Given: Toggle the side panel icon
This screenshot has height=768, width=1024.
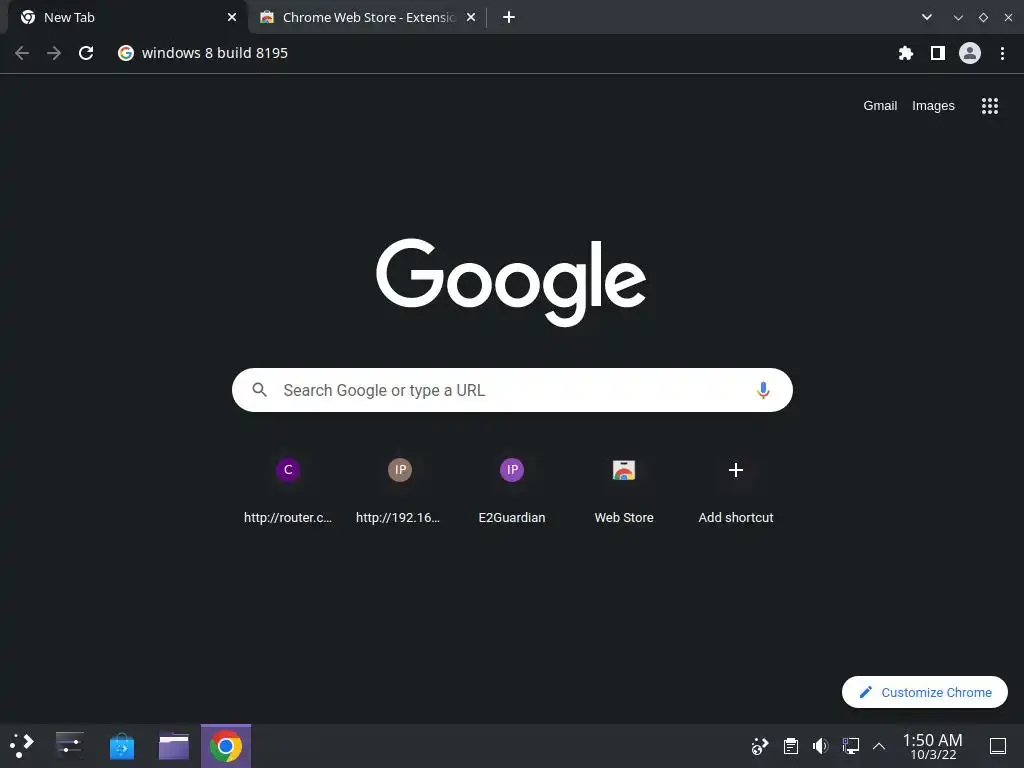Looking at the screenshot, I should click(937, 53).
